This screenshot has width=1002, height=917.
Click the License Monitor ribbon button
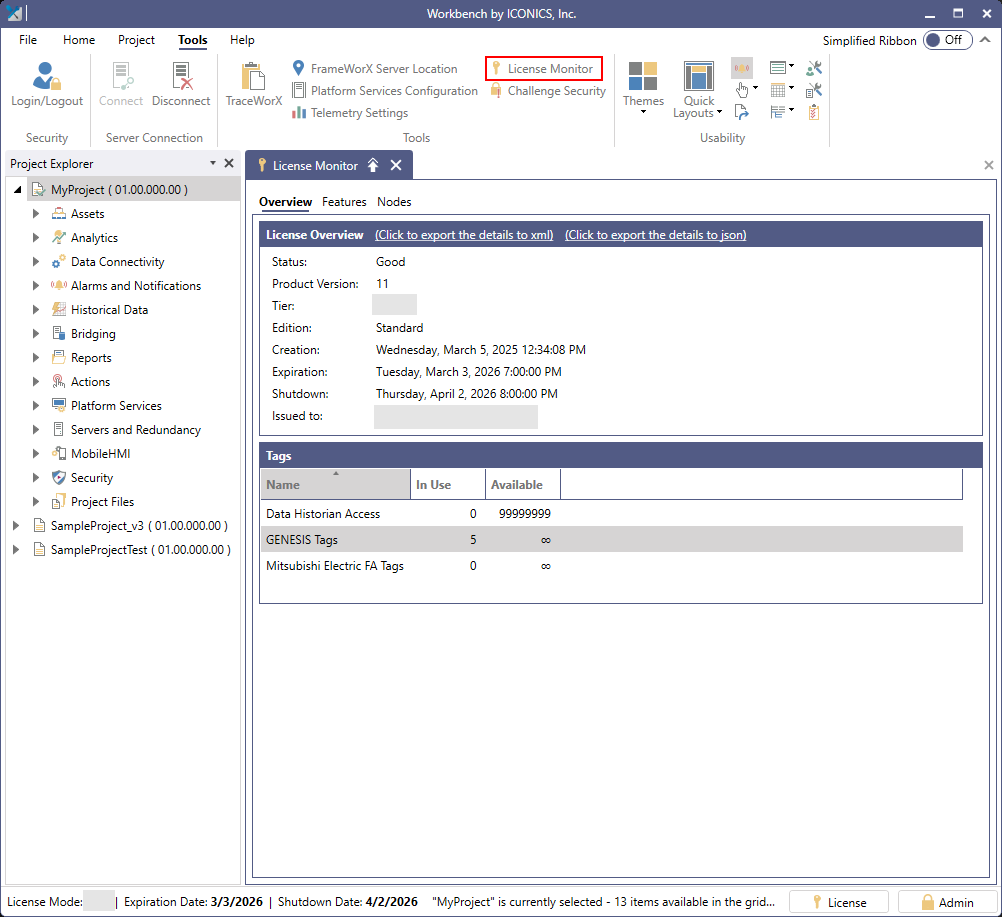coord(544,69)
